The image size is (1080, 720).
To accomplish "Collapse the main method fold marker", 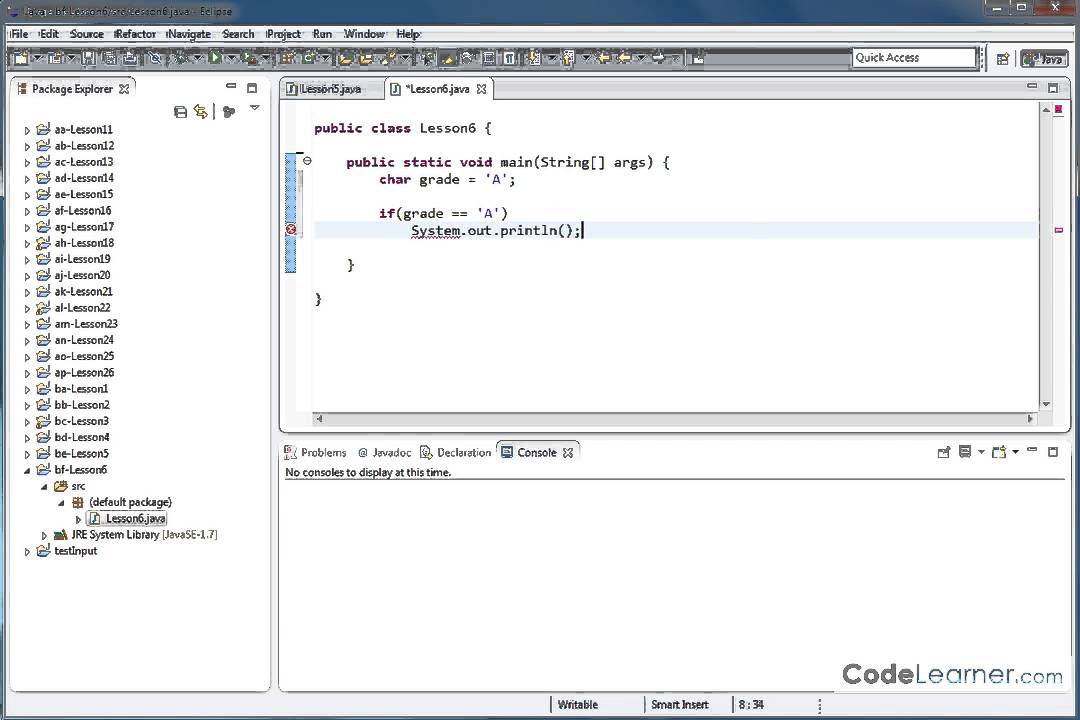I will click(x=307, y=161).
